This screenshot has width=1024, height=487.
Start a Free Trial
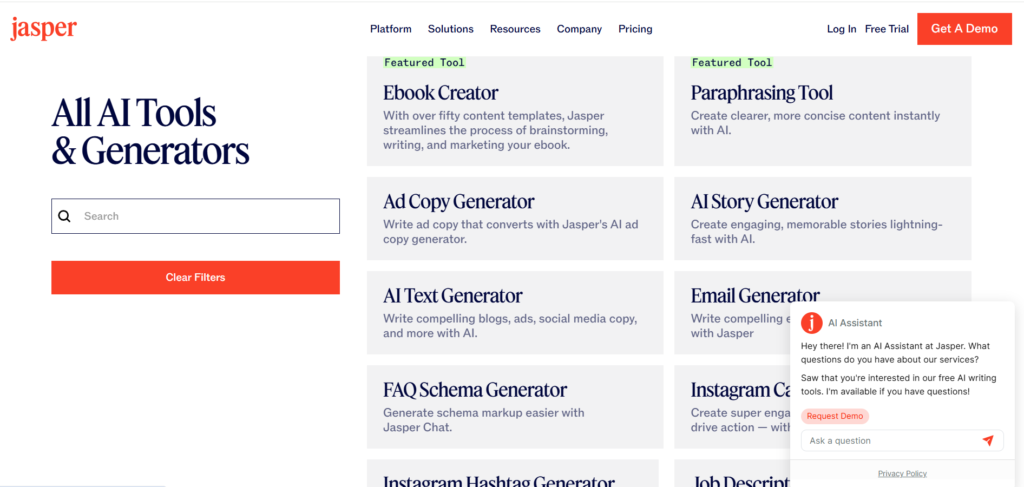click(887, 29)
